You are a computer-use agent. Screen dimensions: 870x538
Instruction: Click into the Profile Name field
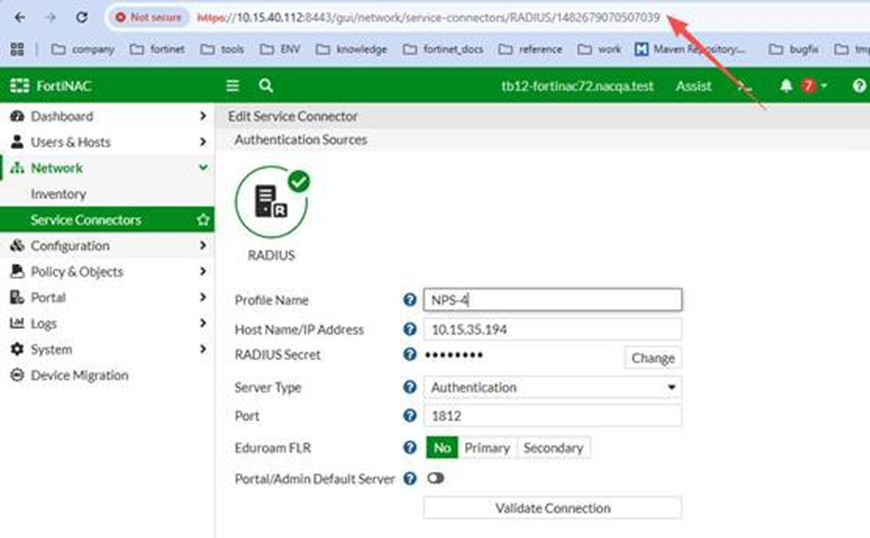click(553, 300)
